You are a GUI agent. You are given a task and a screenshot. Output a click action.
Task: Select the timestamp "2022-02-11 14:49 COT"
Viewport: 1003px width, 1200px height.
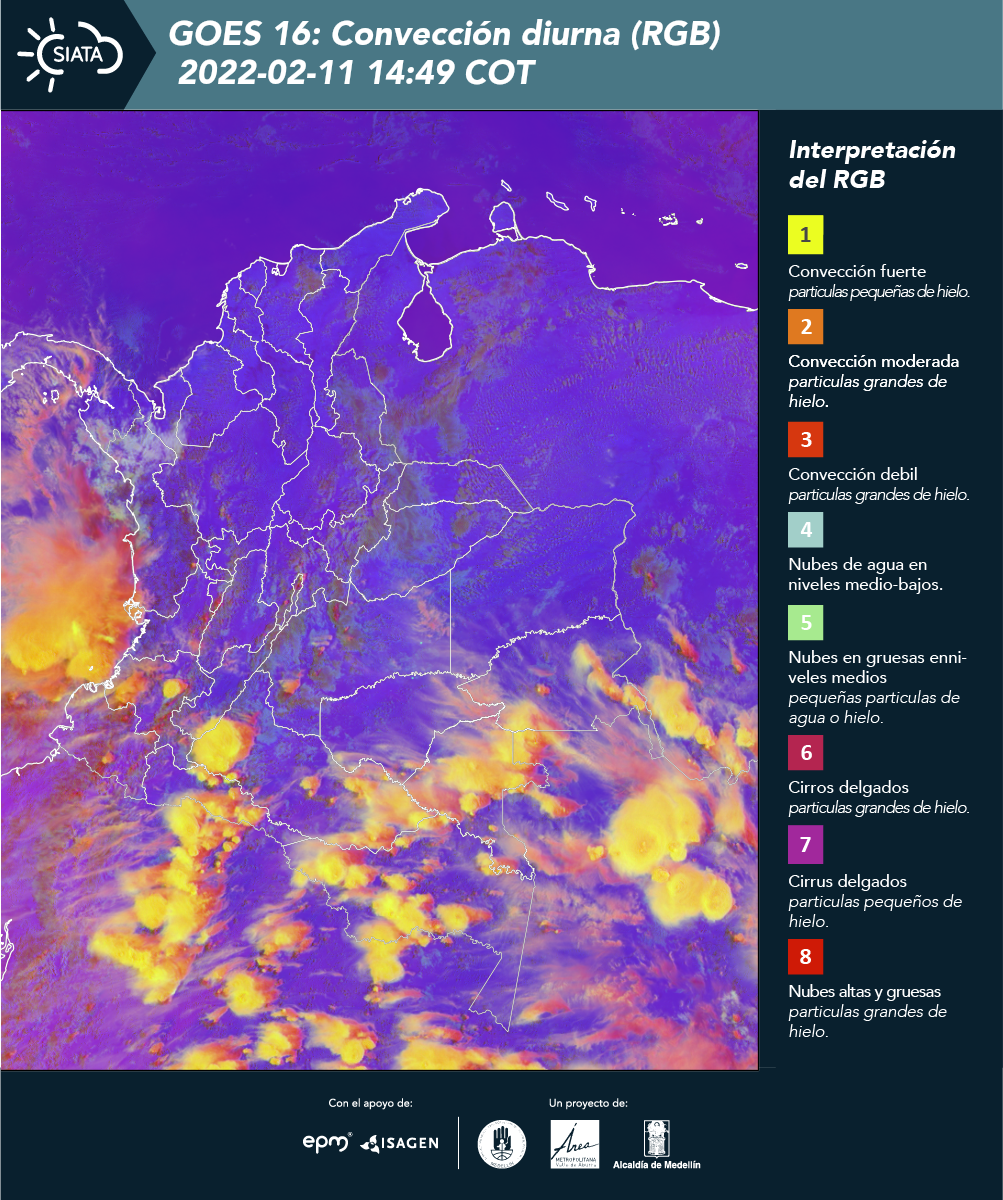coord(356,73)
